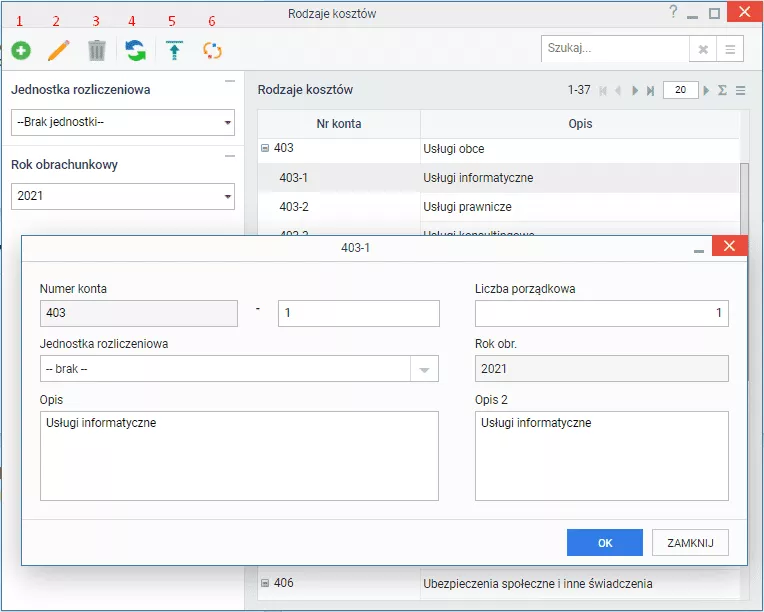Image resolution: width=764 pixels, height=612 pixels.
Task: Click the ZAMKNIJ button
Action: pyautogui.click(x=690, y=542)
